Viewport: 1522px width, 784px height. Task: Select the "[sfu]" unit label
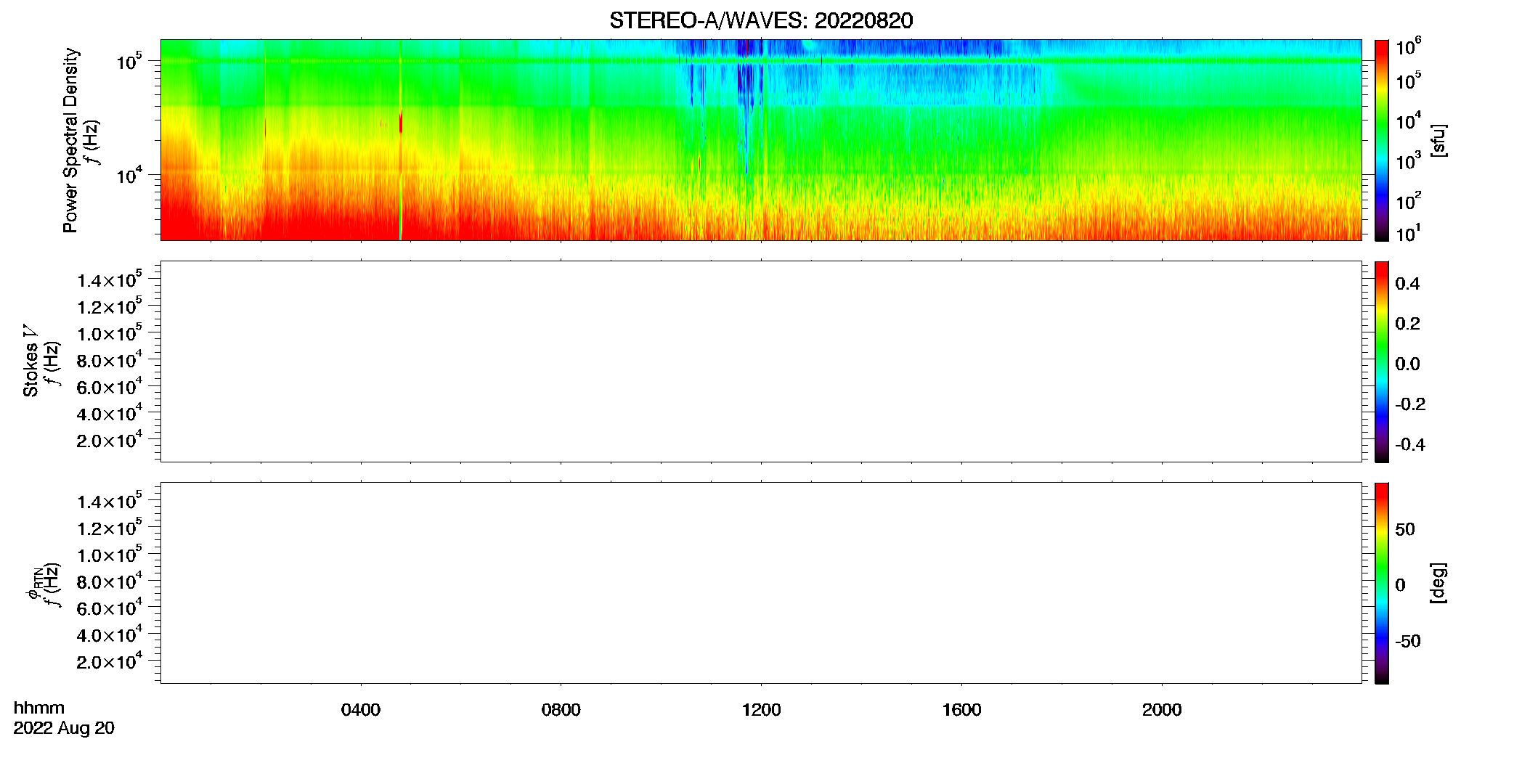pyautogui.click(x=1438, y=140)
